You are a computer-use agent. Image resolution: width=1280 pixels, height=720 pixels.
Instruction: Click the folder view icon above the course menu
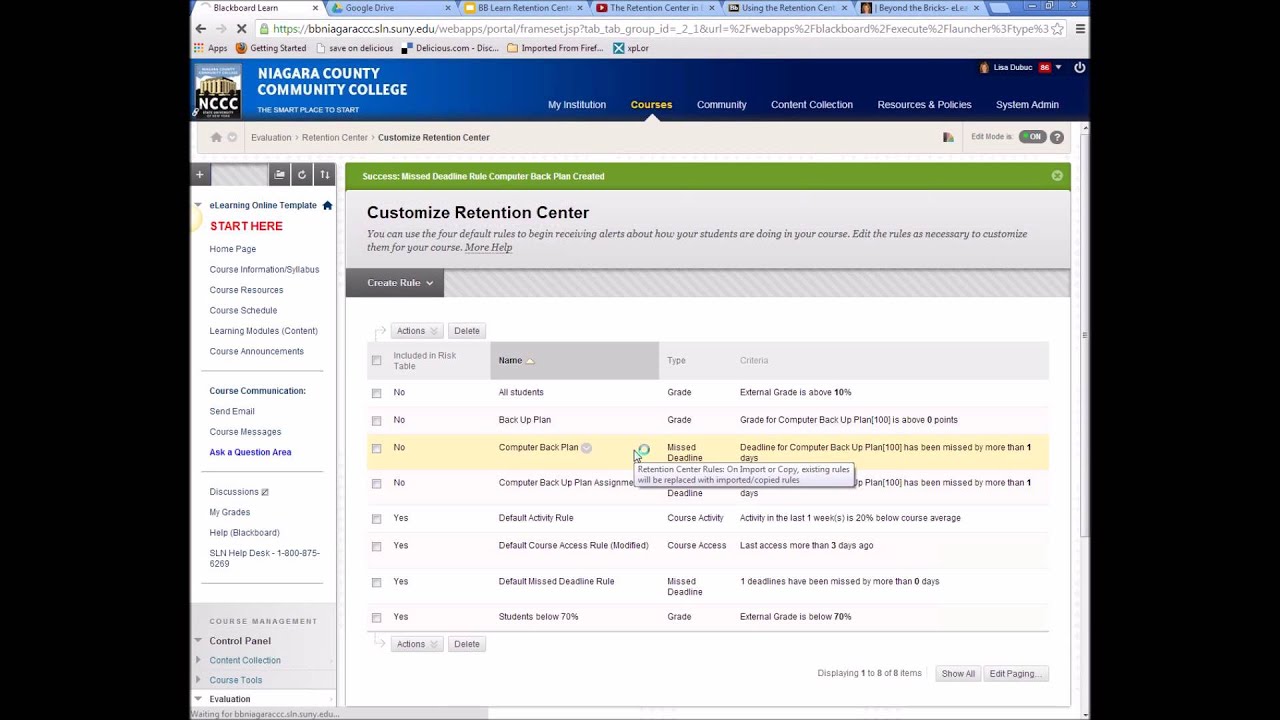[280, 175]
